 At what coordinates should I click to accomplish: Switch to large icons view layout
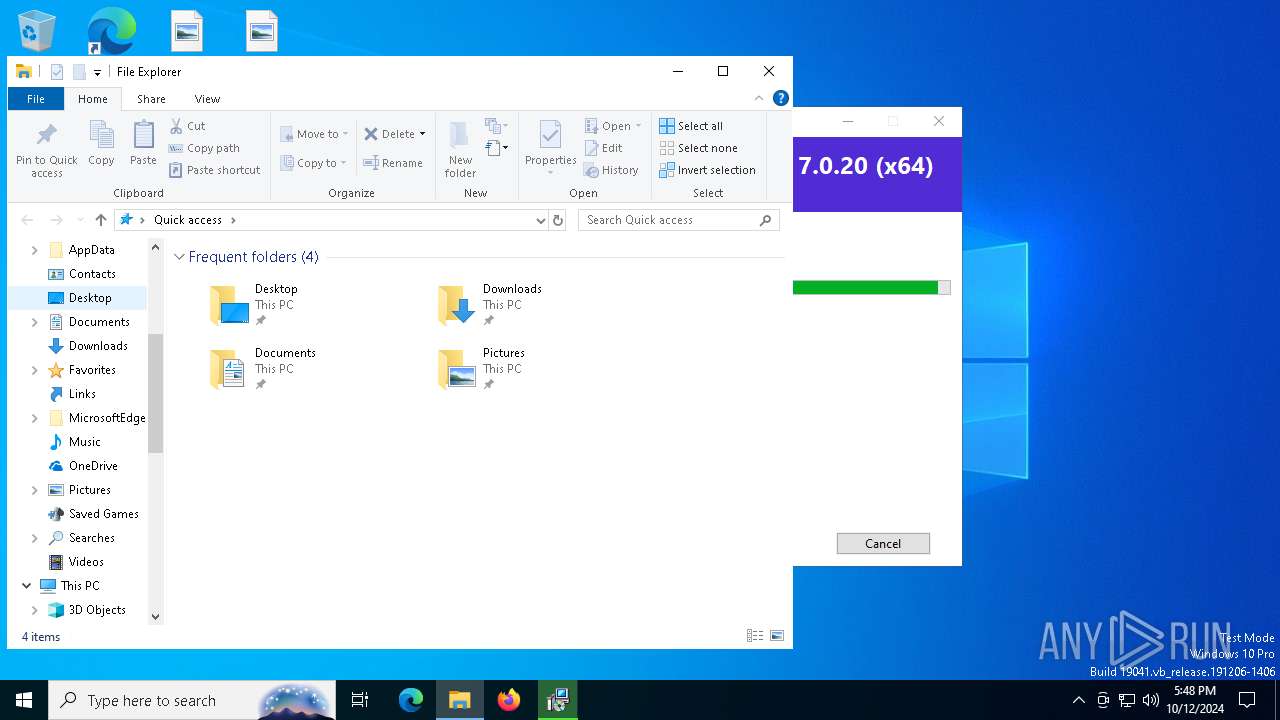click(777, 636)
